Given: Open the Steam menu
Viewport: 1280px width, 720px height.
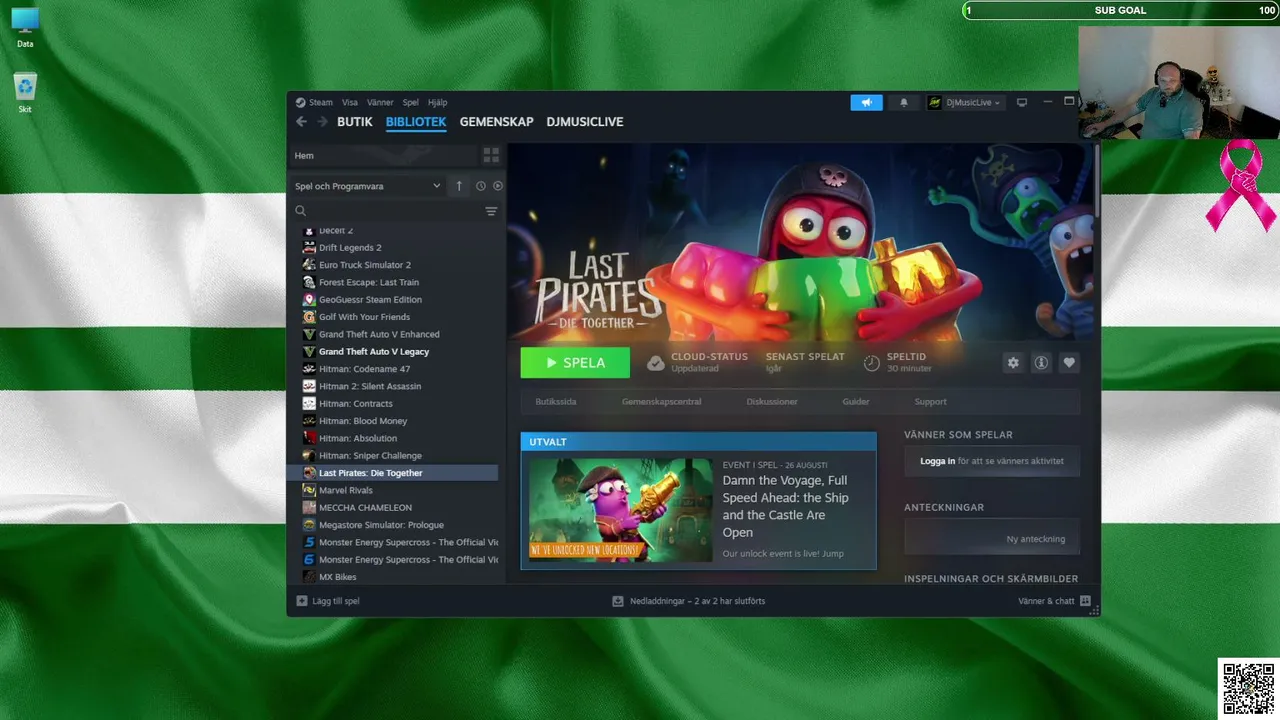Looking at the screenshot, I should [x=321, y=102].
